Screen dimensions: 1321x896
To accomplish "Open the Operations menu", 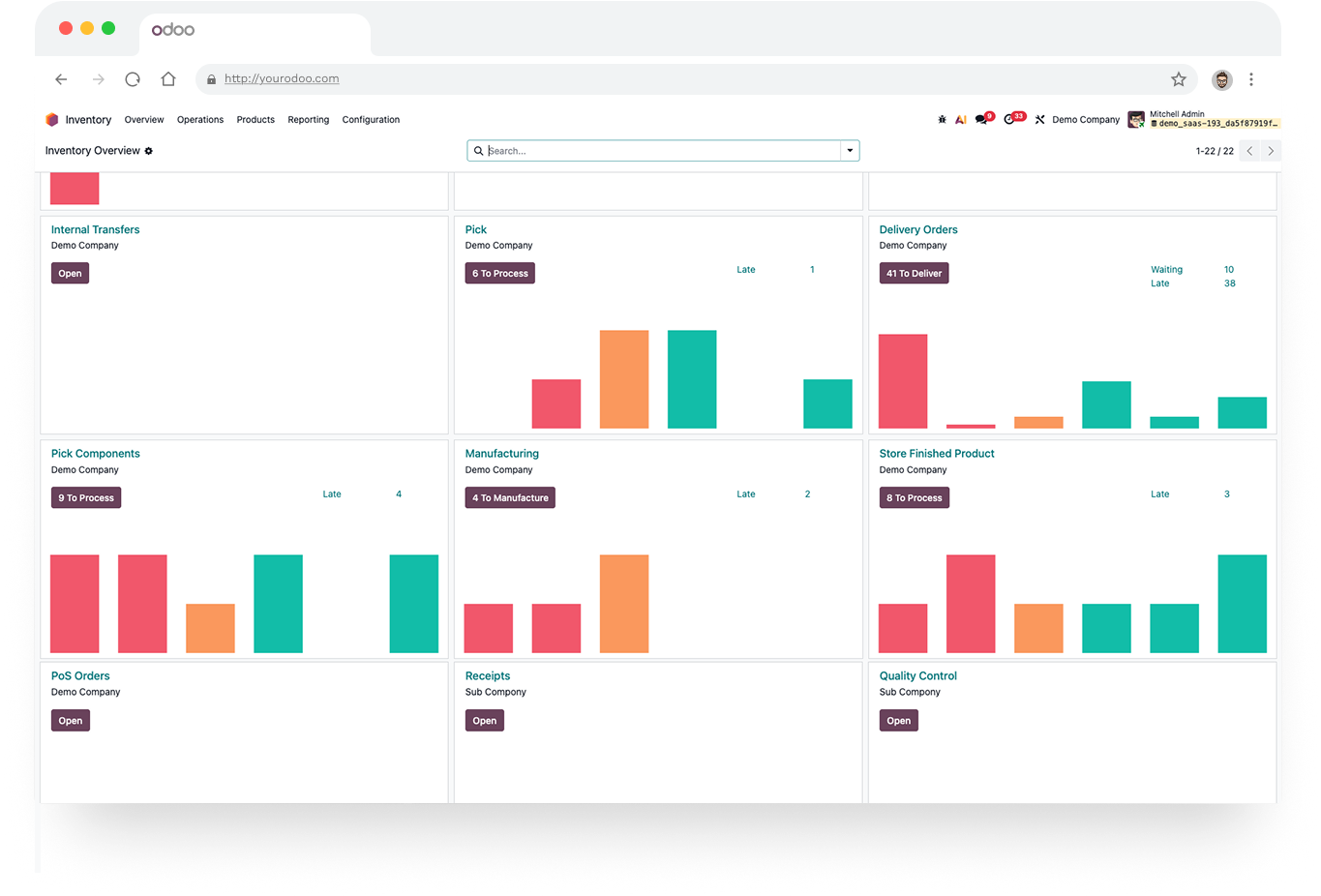I will coord(200,120).
